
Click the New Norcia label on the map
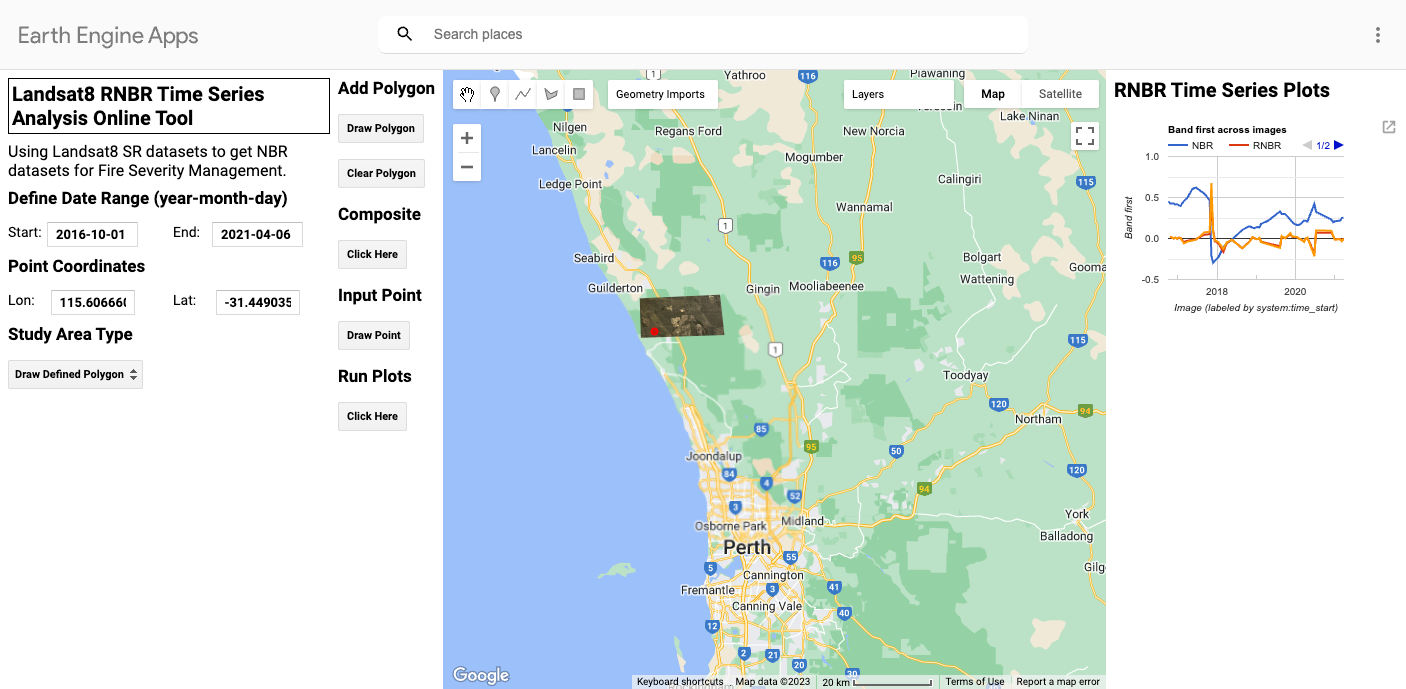click(x=874, y=131)
